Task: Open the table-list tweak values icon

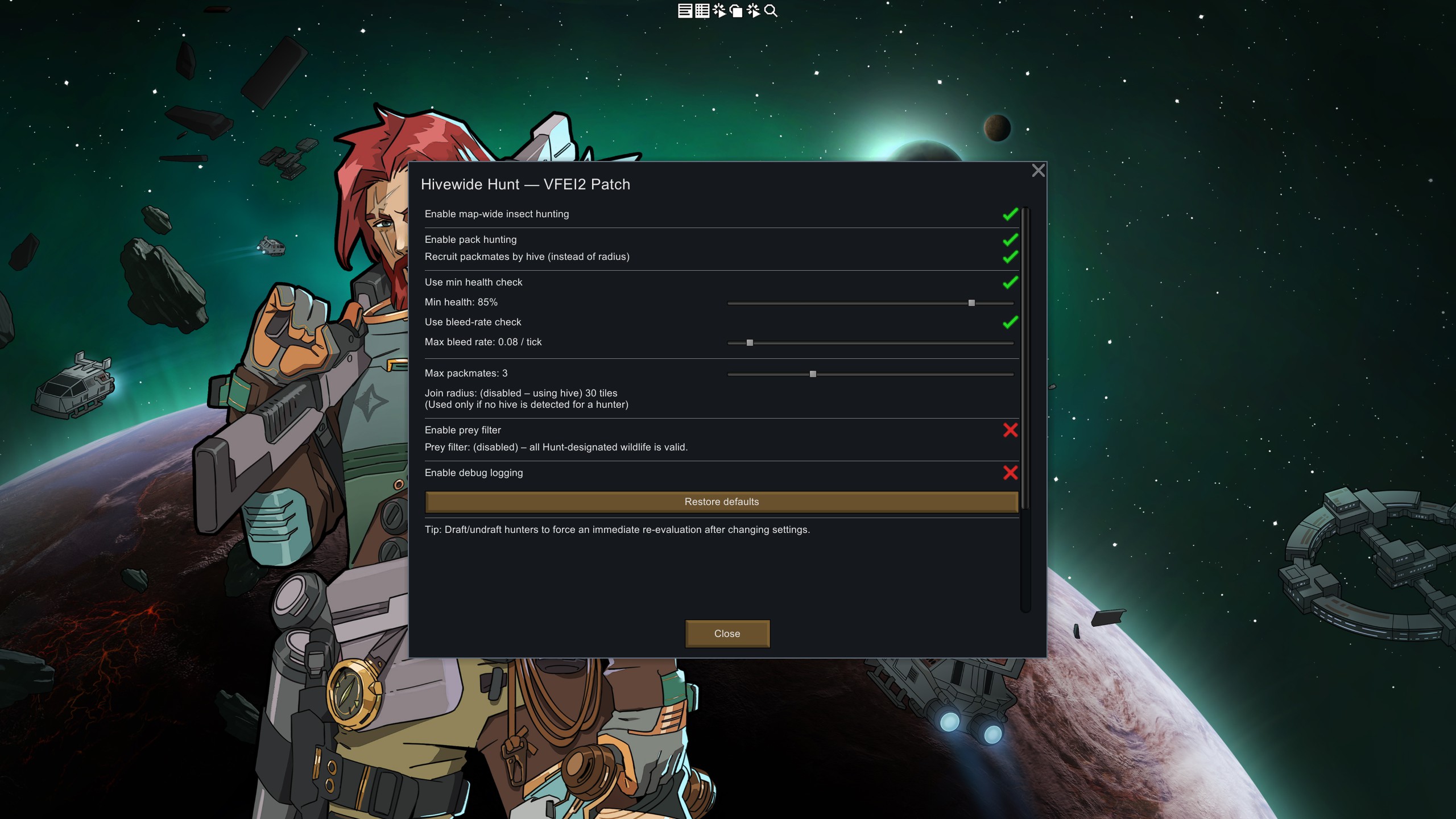Action: point(702,11)
